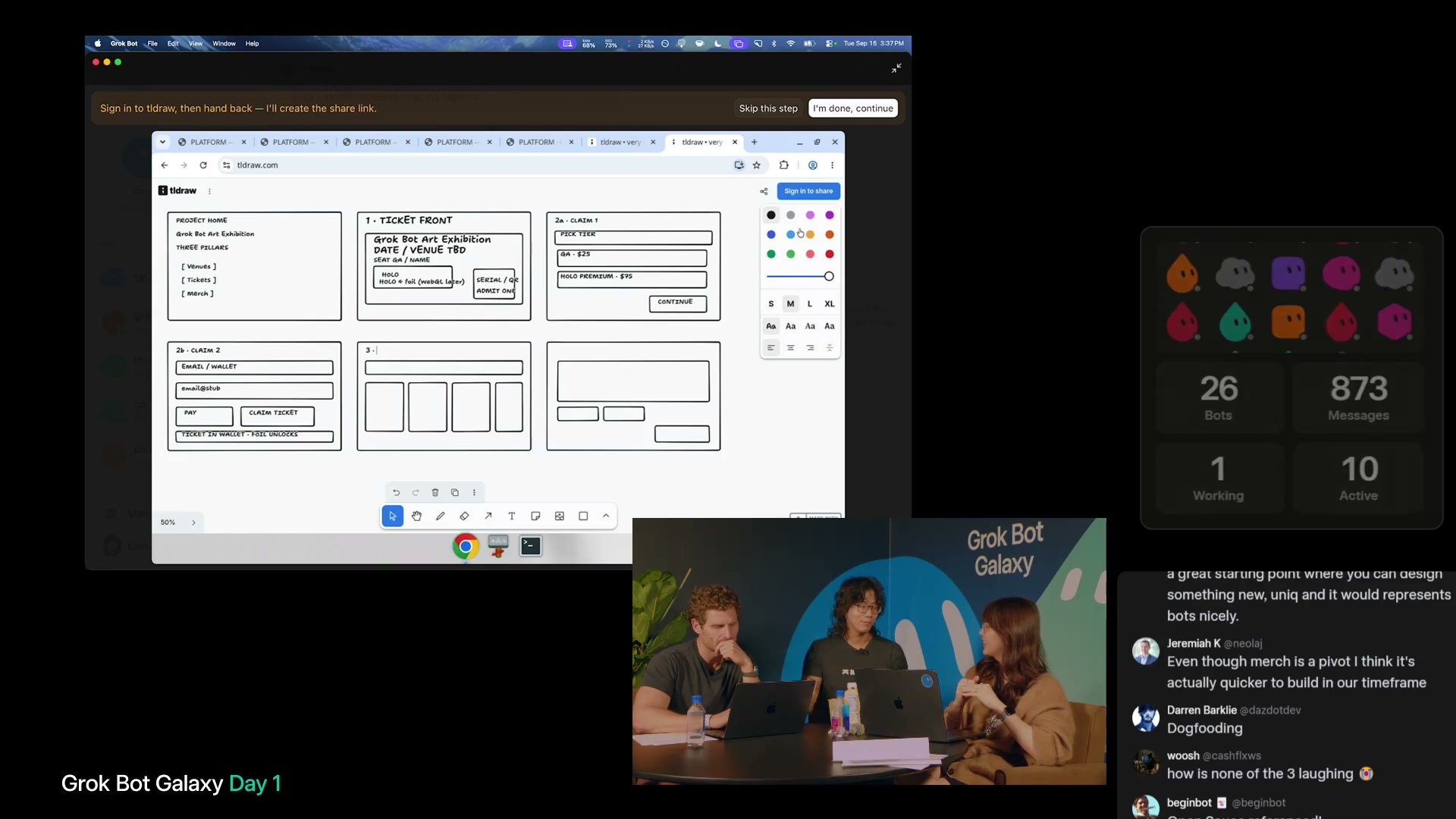Open the browser profile icon

pos(813,165)
